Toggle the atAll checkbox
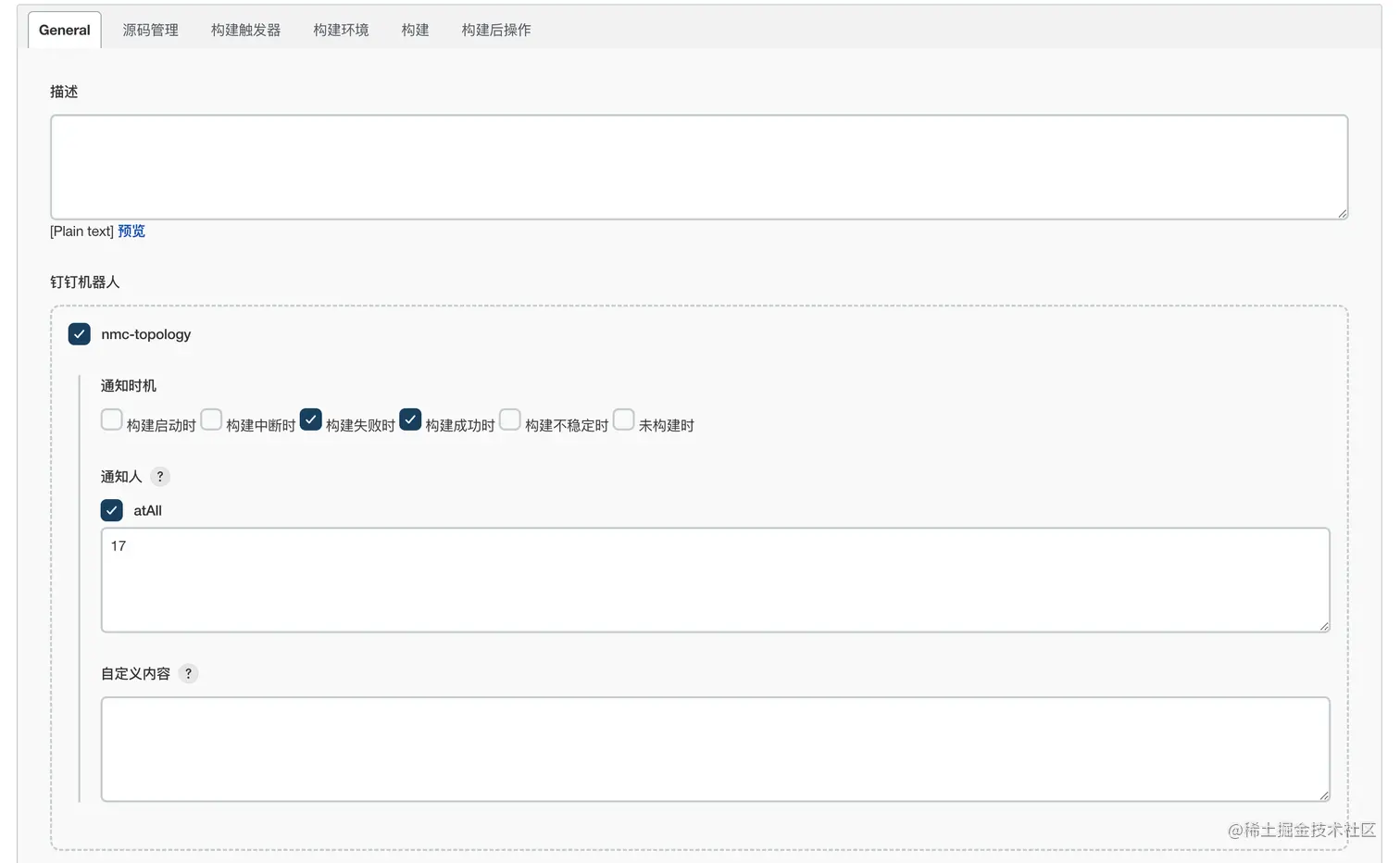Image resolution: width=1400 pixels, height=863 pixels. 112,510
